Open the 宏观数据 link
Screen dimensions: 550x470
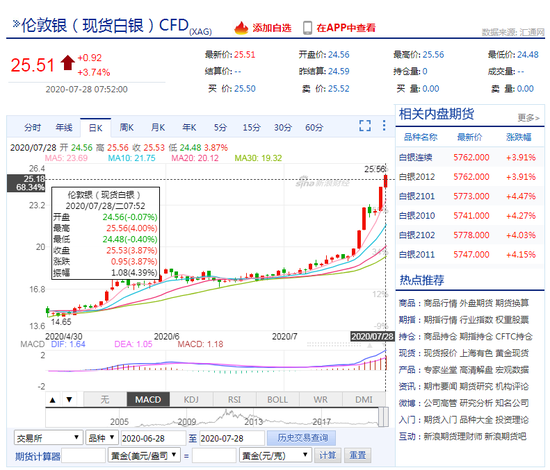coord(512,369)
